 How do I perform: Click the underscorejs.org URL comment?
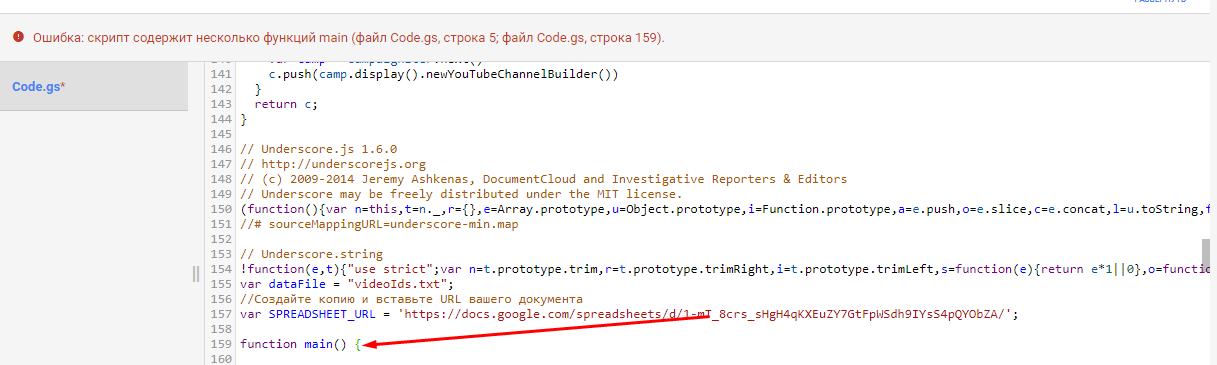coord(333,164)
